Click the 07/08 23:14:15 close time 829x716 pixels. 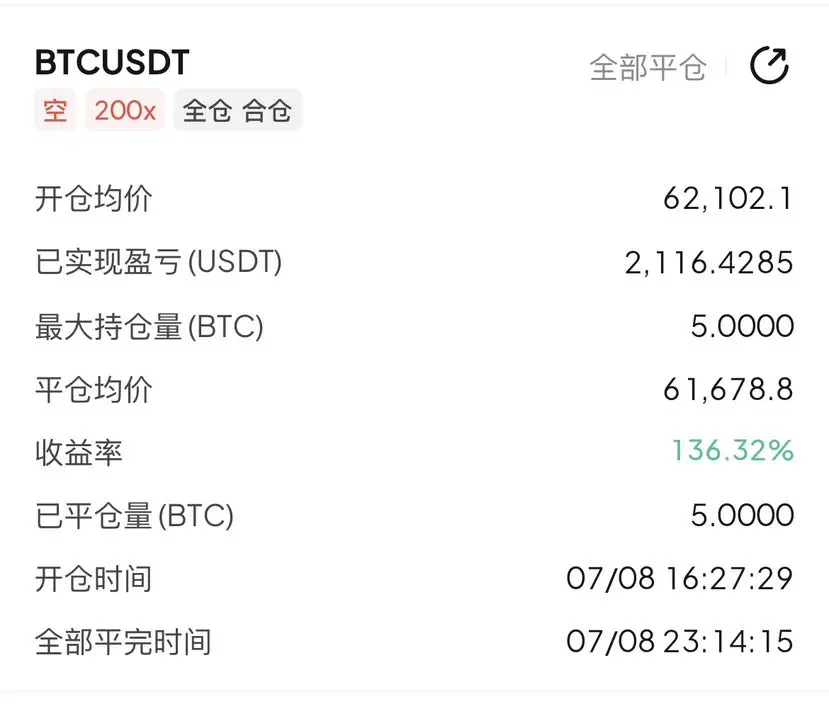[x=679, y=641]
